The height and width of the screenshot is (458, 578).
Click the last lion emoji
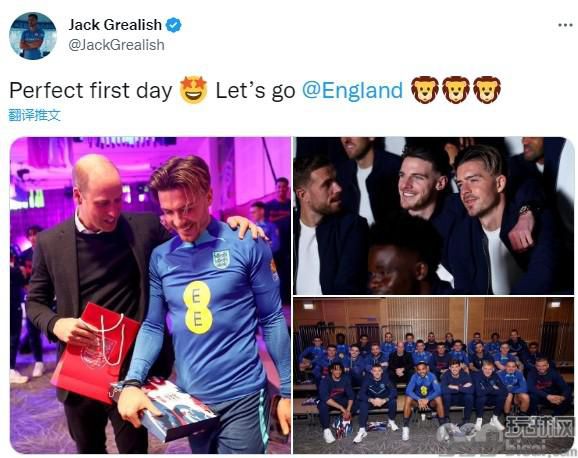pos(487,90)
